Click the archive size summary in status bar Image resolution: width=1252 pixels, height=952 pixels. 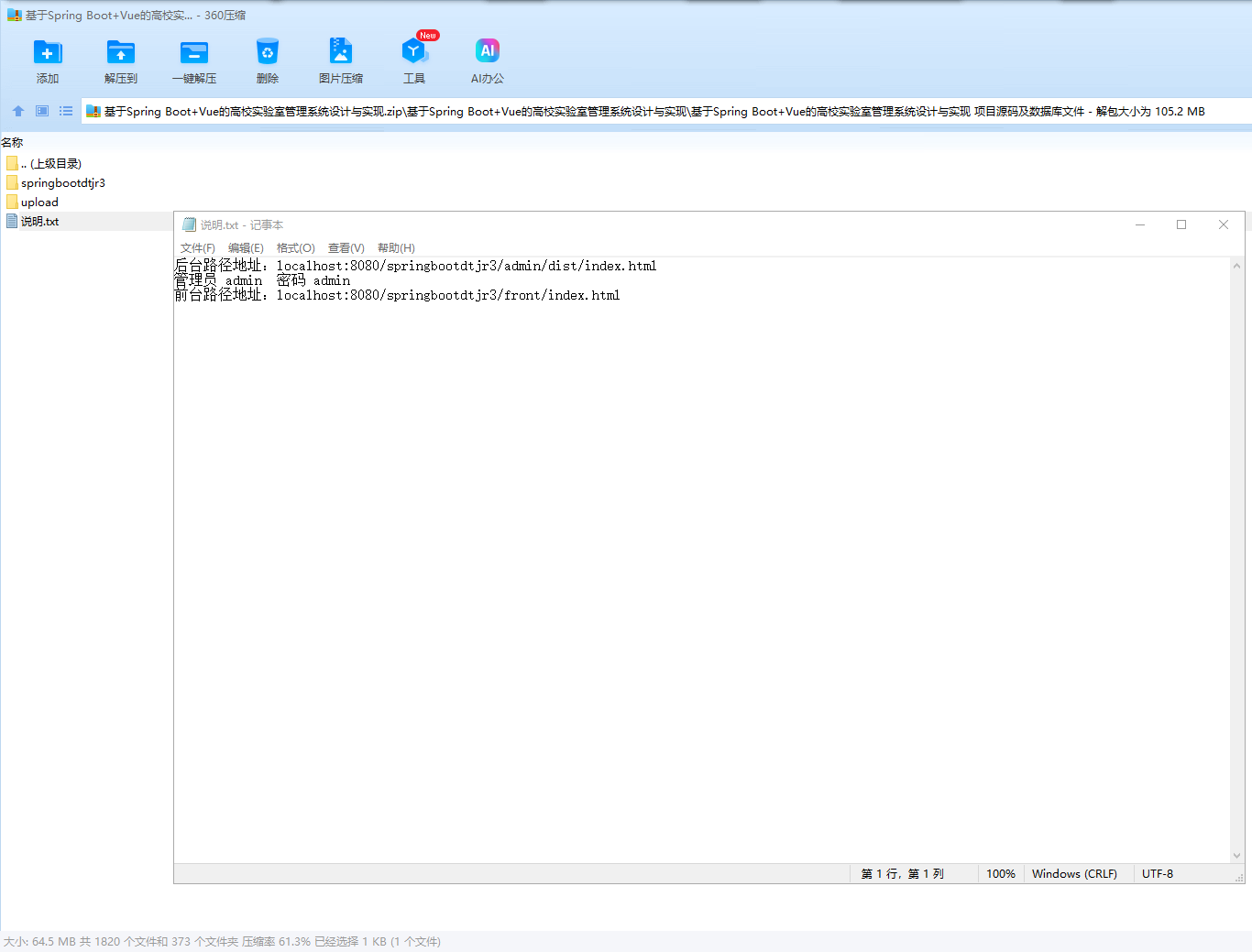pyautogui.click(x=222, y=941)
